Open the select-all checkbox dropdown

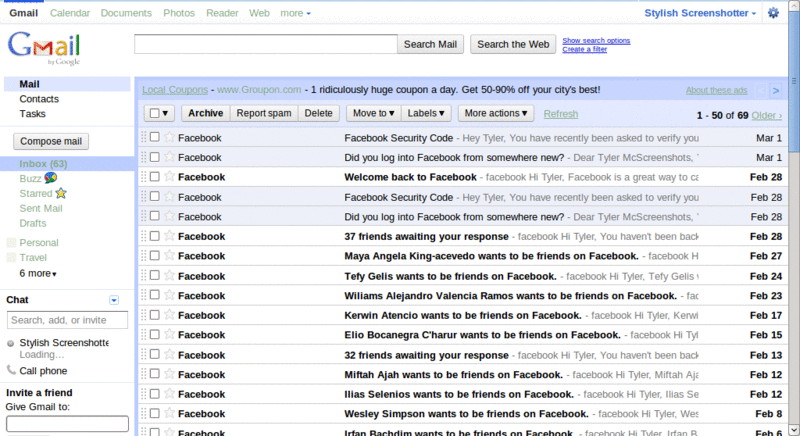tap(159, 113)
